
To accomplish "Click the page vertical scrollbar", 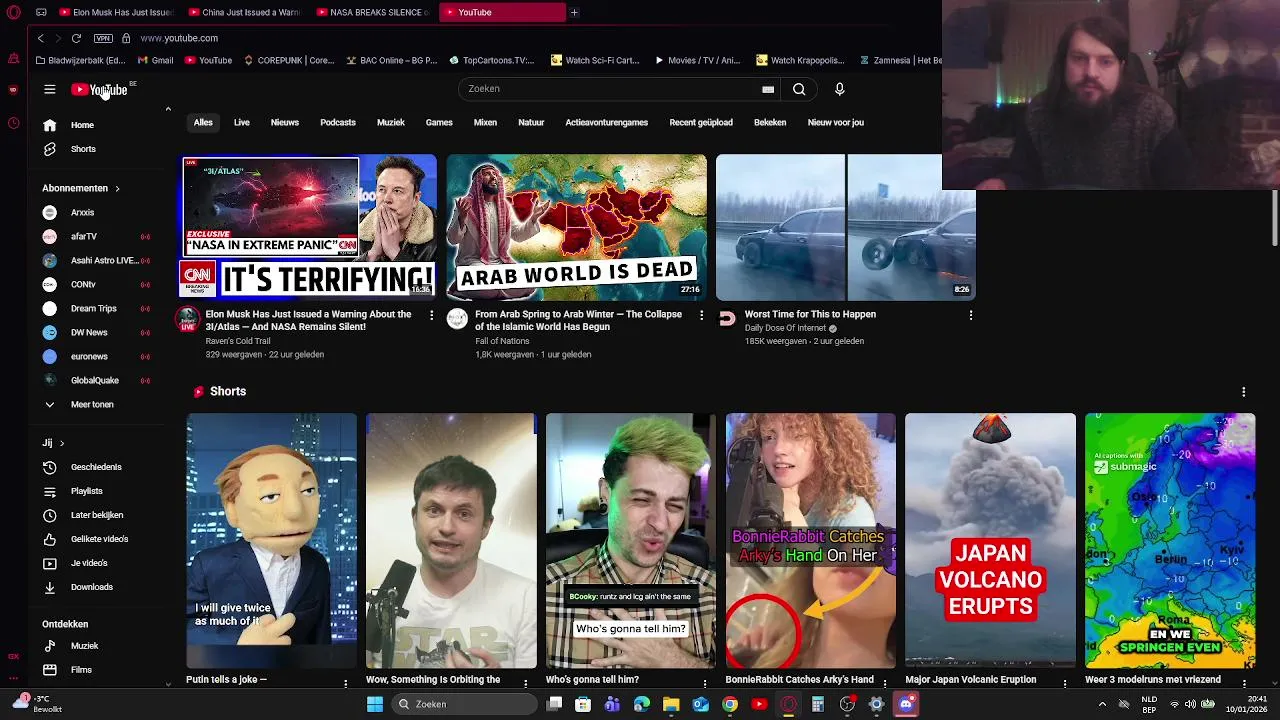I will coord(1274,217).
